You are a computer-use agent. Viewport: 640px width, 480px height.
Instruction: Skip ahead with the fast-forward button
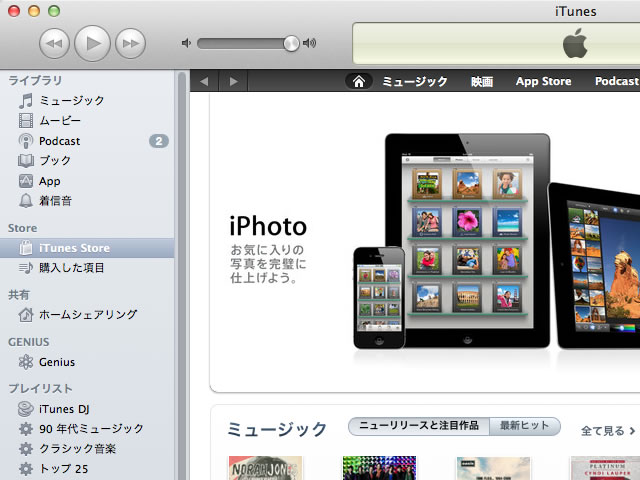pyautogui.click(x=130, y=43)
